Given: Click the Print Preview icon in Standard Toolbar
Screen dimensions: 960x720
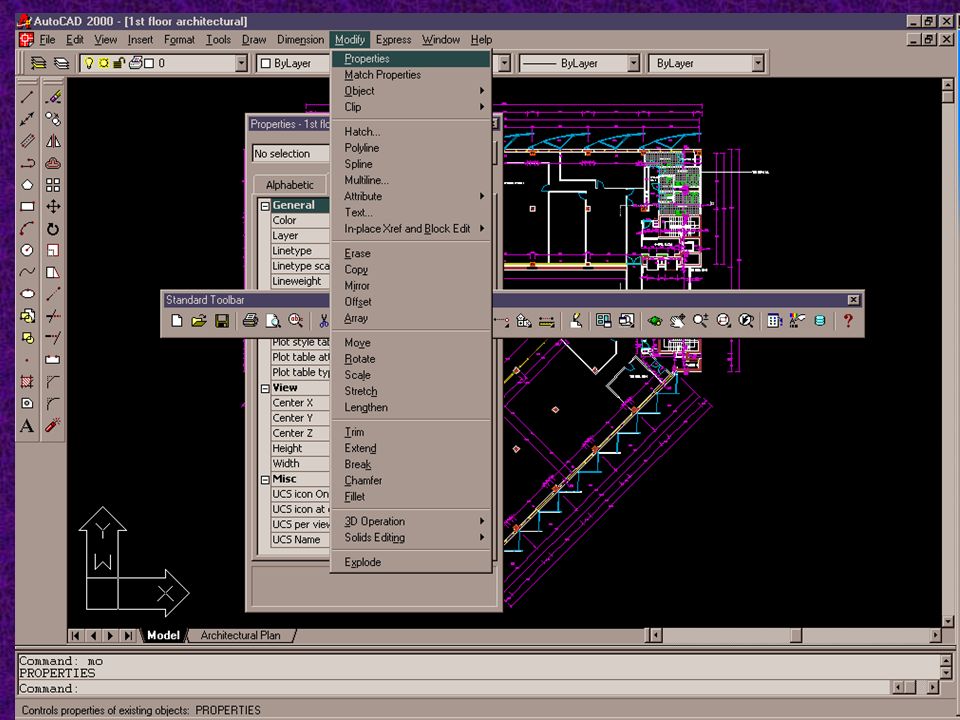Looking at the screenshot, I should (273, 320).
